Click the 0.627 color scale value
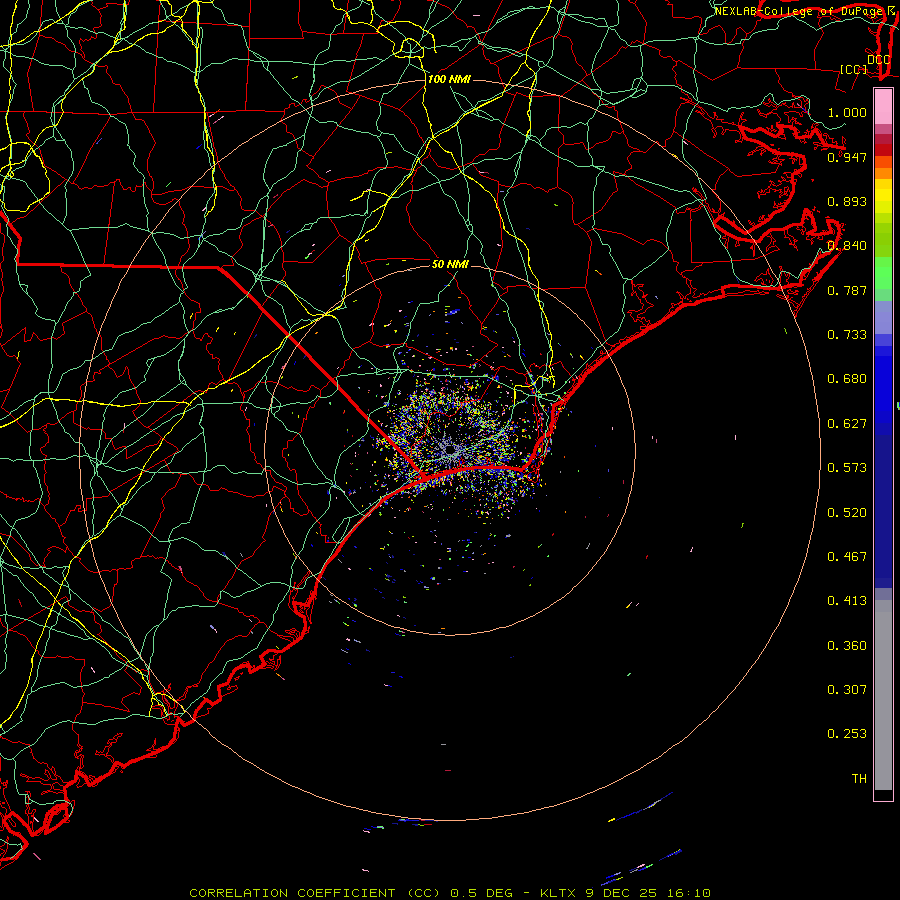Screen dimensions: 900x900 click(x=847, y=424)
